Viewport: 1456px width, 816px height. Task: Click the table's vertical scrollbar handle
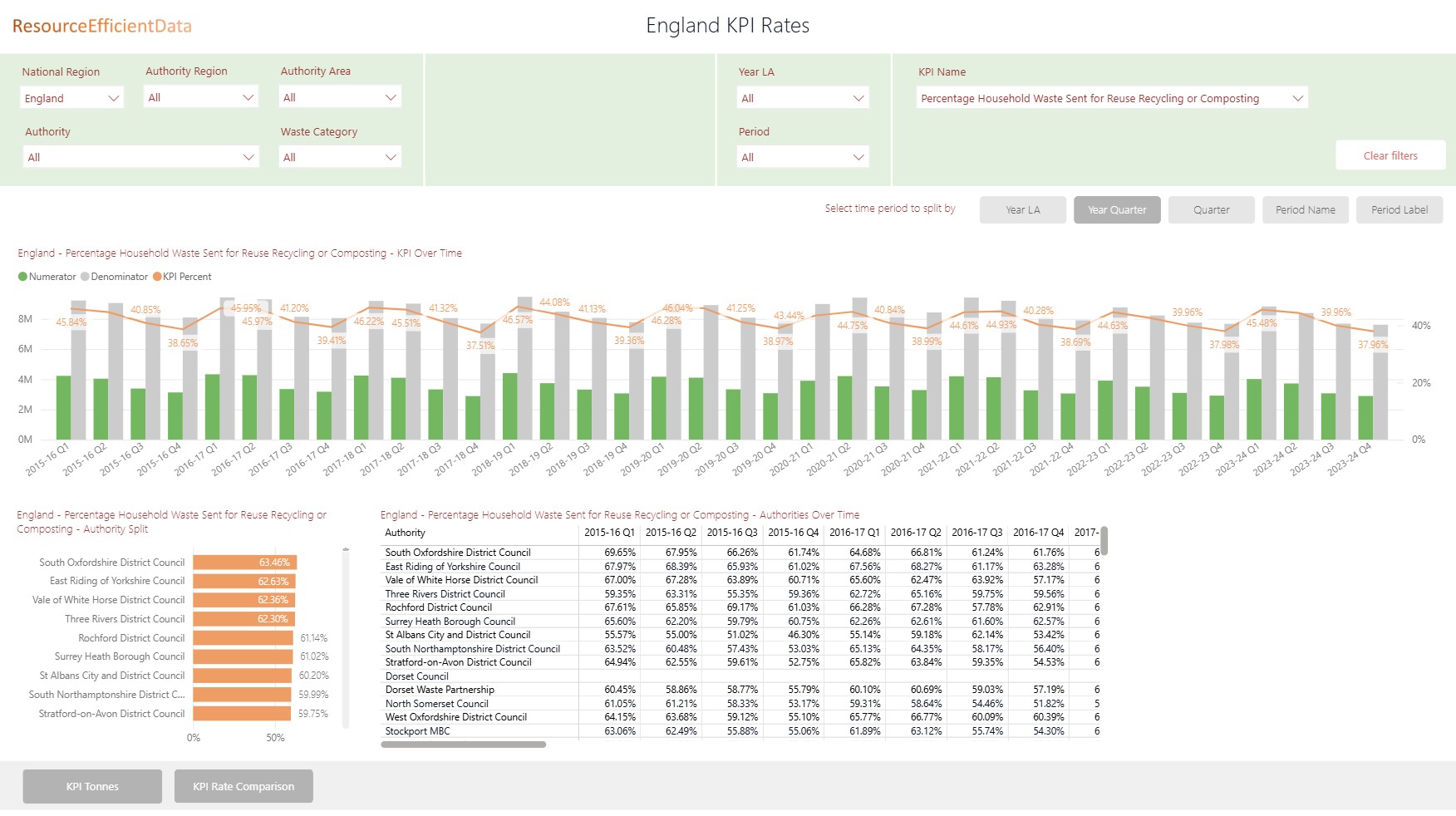point(1104,540)
